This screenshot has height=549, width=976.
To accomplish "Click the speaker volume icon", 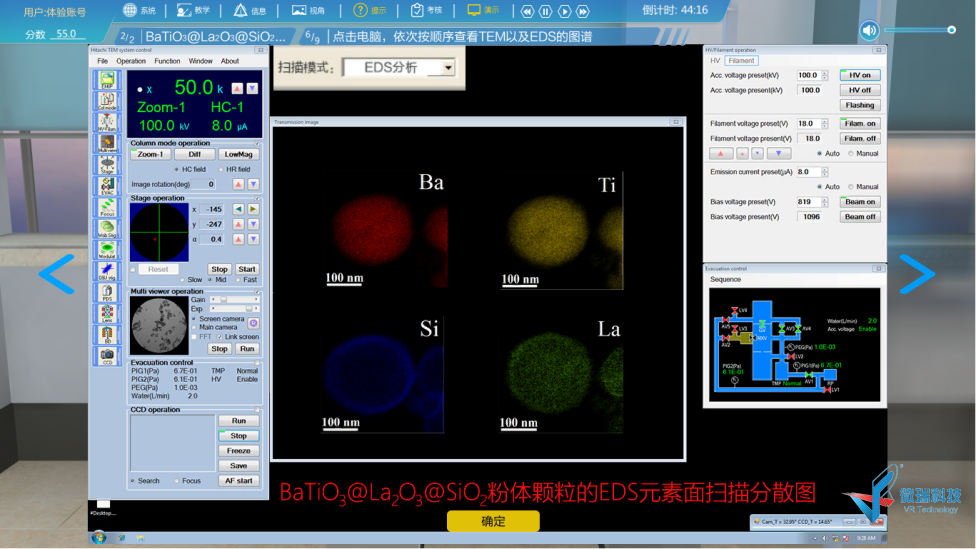I will 869,30.
